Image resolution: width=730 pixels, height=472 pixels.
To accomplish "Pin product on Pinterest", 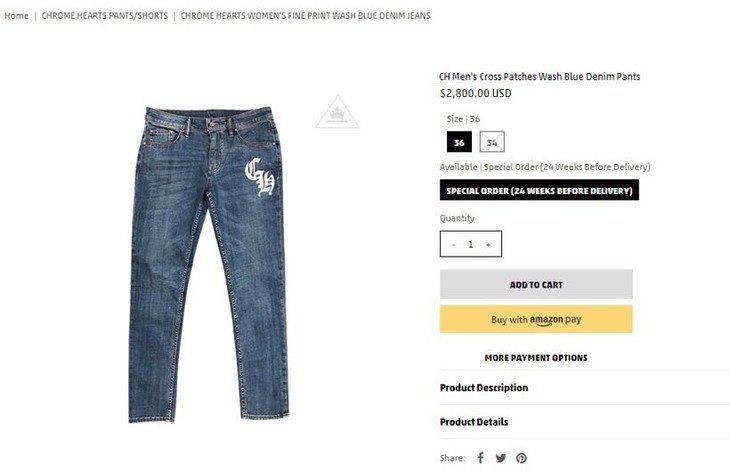I will [x=521, y=458].
